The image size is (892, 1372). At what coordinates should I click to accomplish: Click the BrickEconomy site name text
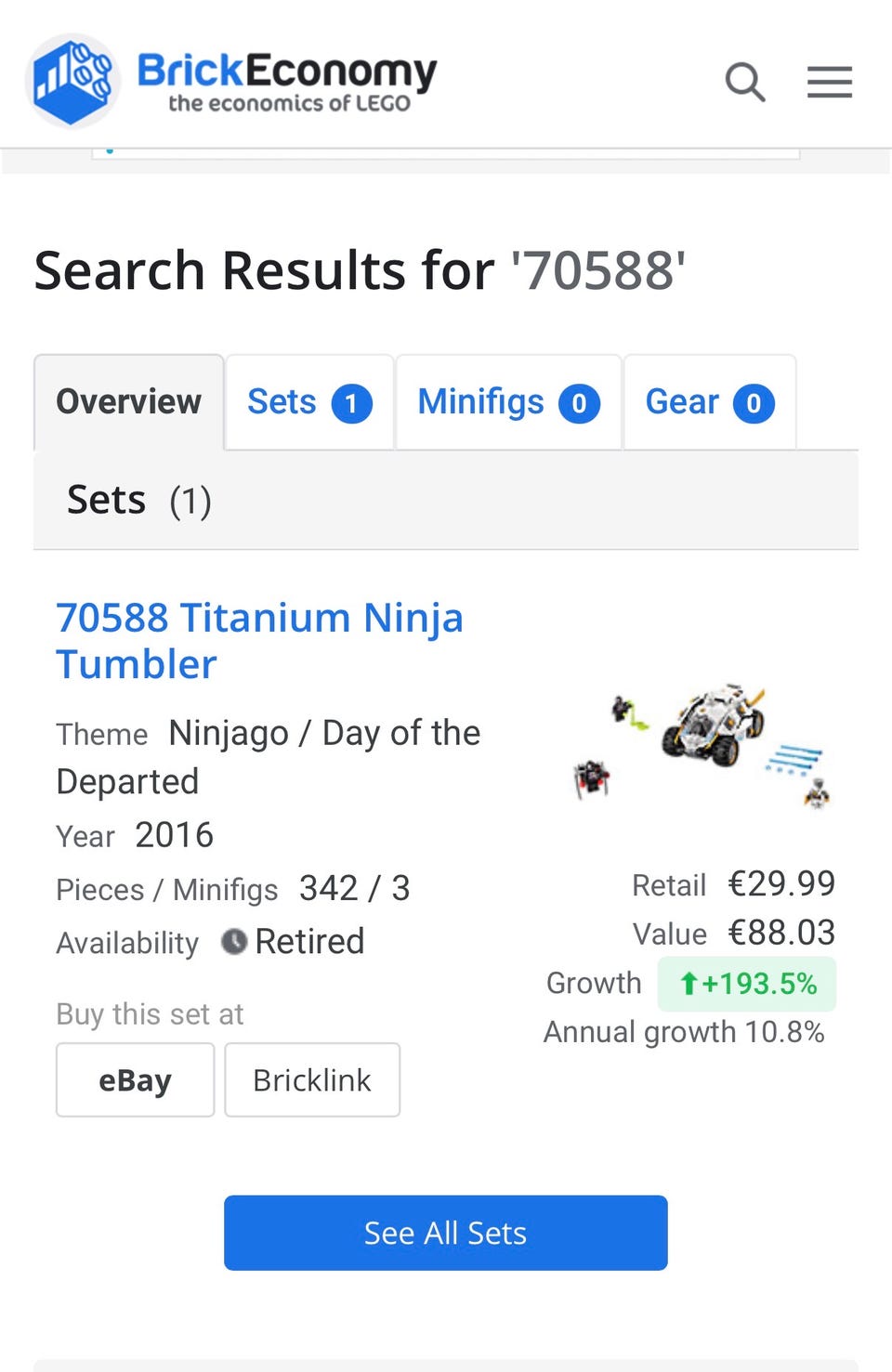coord(287,71)
